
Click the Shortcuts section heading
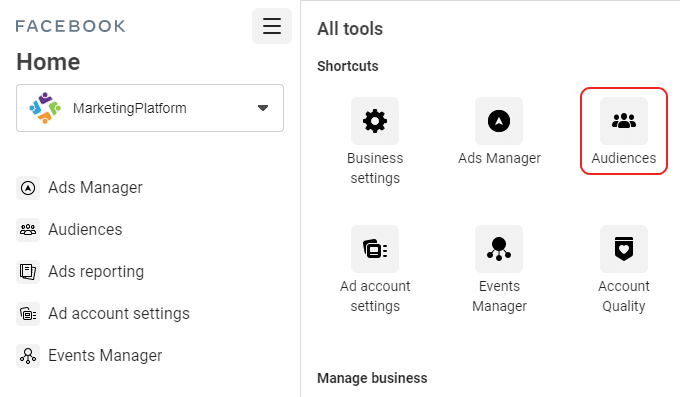coord(348,66)
